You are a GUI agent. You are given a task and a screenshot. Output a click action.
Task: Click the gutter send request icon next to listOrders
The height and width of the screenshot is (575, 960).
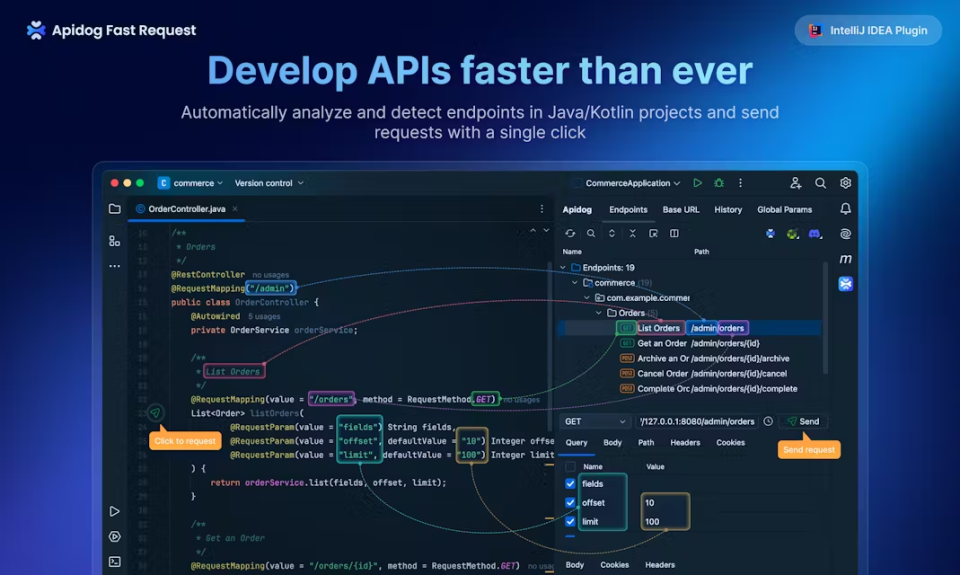[x=156, y=413]
